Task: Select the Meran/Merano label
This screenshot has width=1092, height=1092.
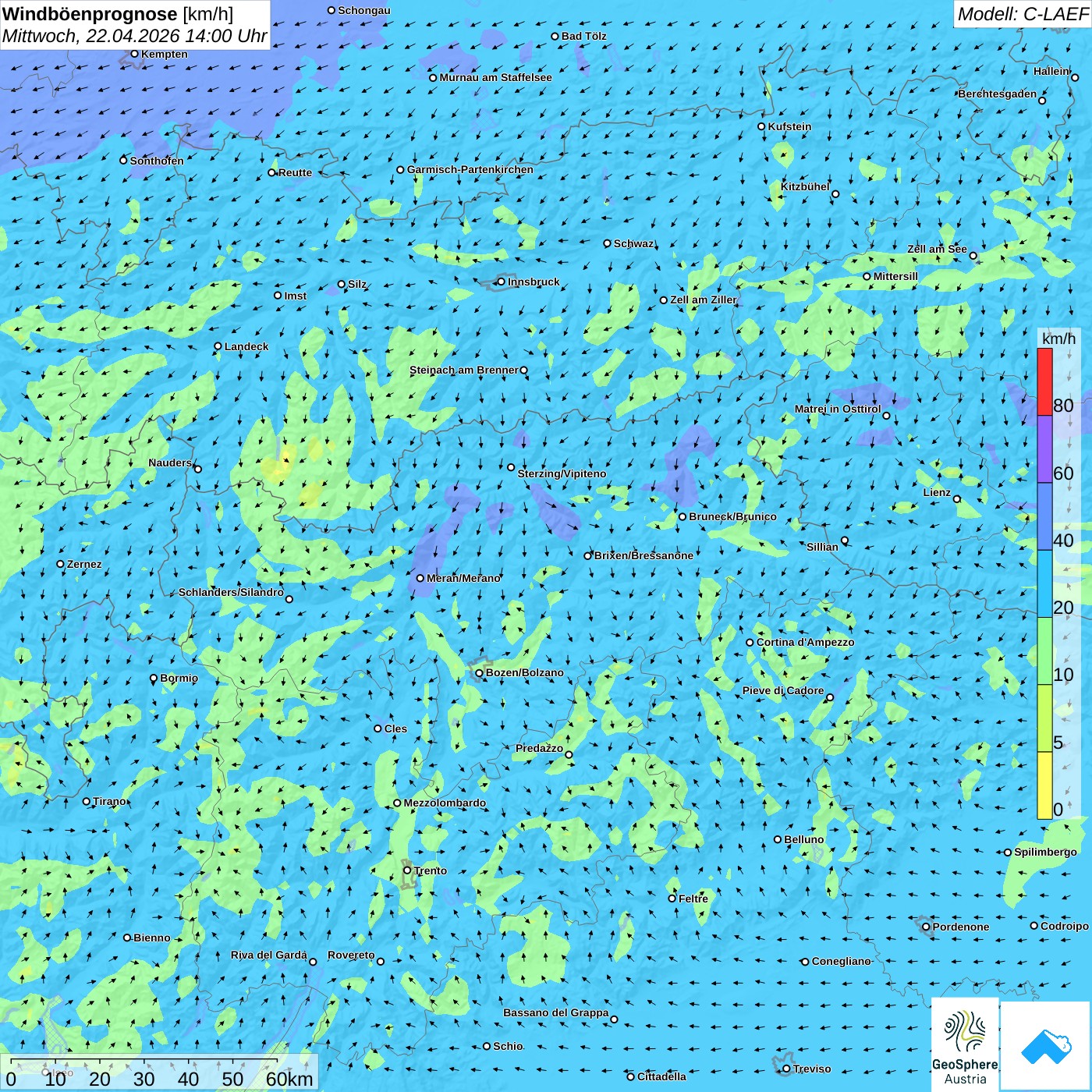Action: tap(463, 578)
